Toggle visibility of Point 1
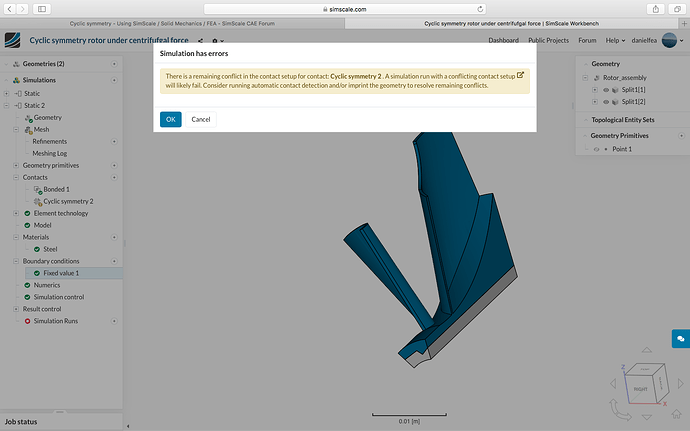 point(596,149)
